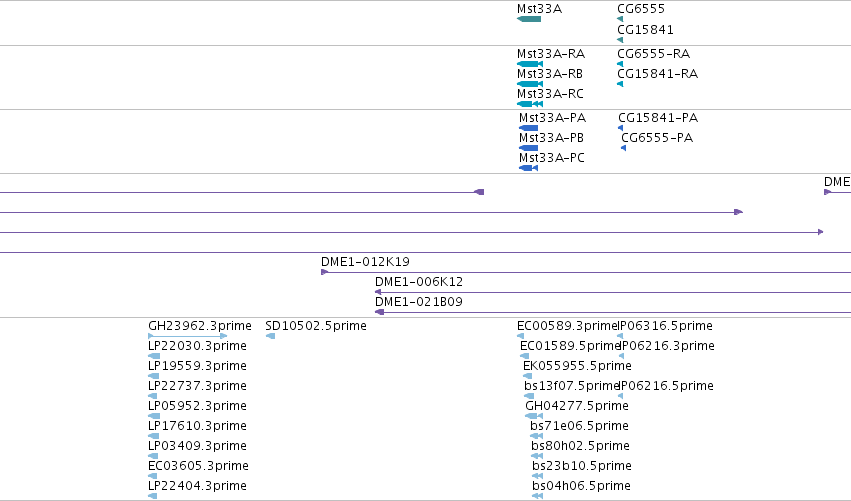Click the DME1-006K12 clone arrowhead
Image resolution: width=851 pixels, height=501 pixels.
(x=378, y=292)
